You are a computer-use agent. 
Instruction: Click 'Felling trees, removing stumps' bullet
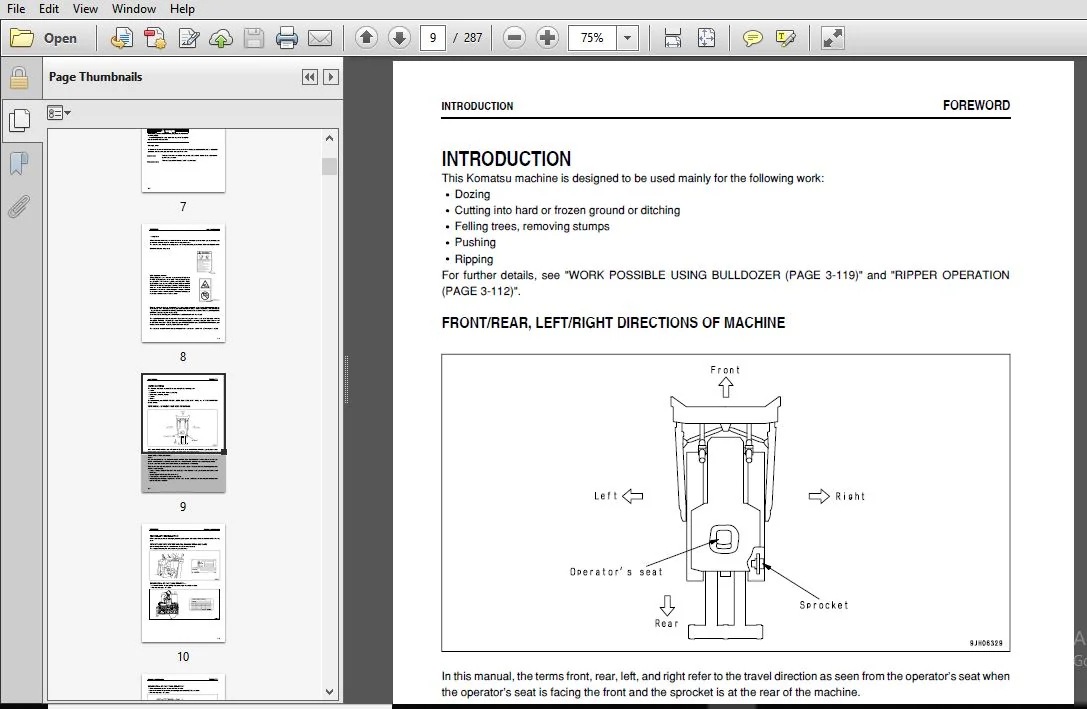coord(532,227)
